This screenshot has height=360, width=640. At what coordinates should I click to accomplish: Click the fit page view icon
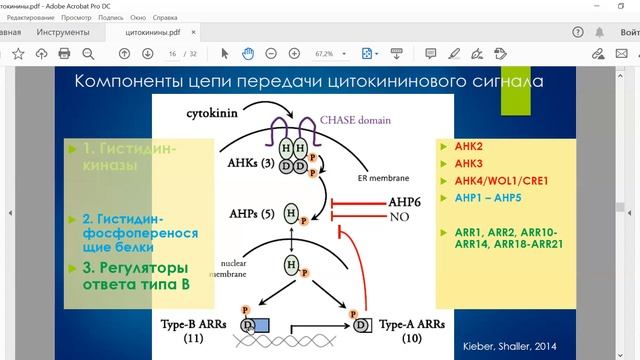pyautogui.click(x=367, y=53)
